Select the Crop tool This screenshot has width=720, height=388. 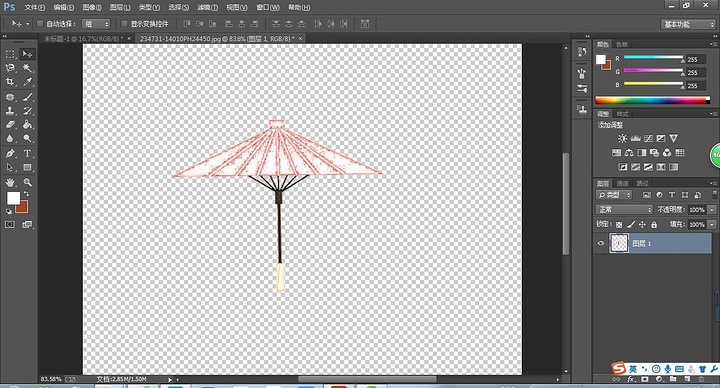(10, 82)
